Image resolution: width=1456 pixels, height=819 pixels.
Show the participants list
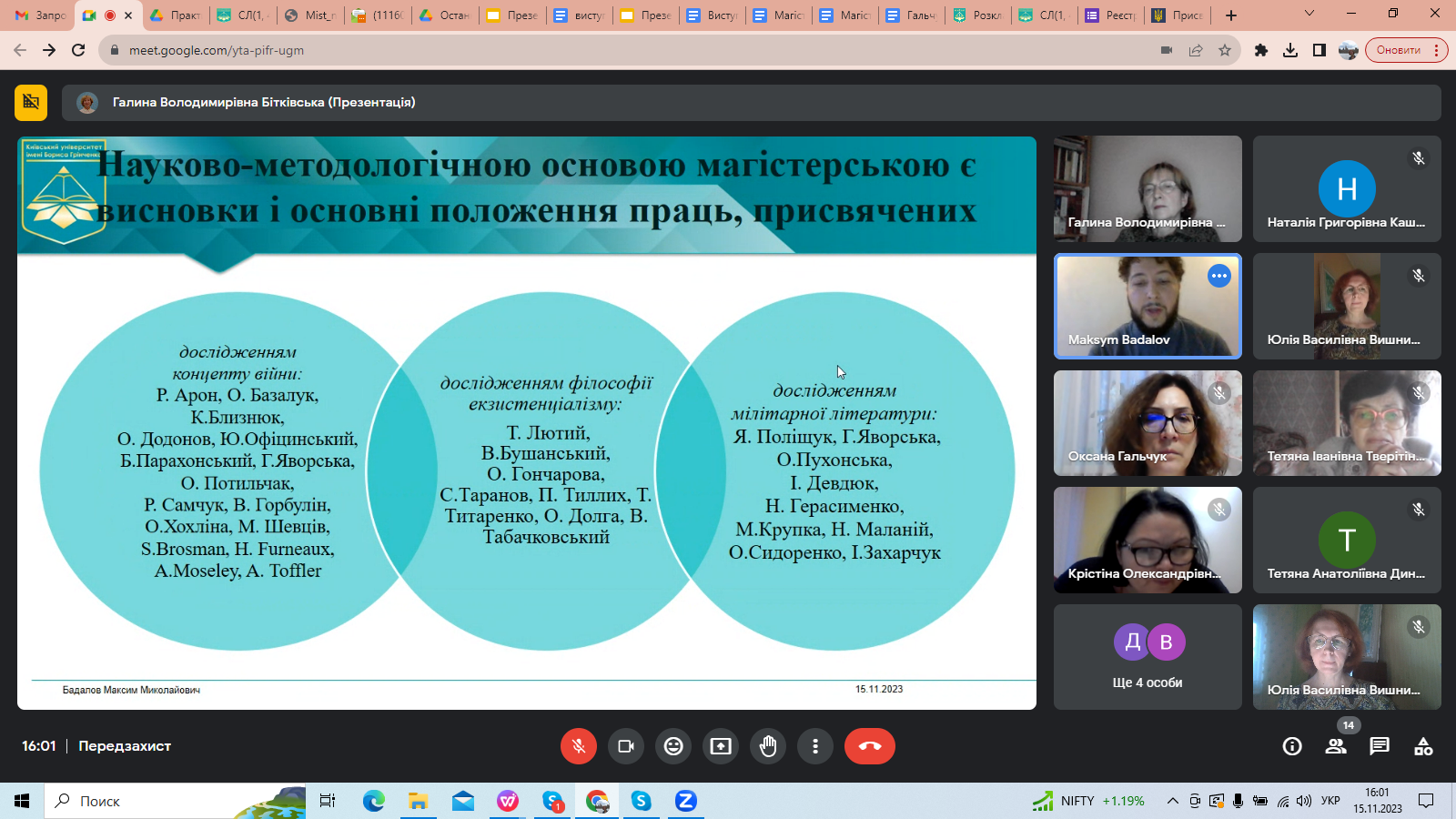coord(1336,746)
